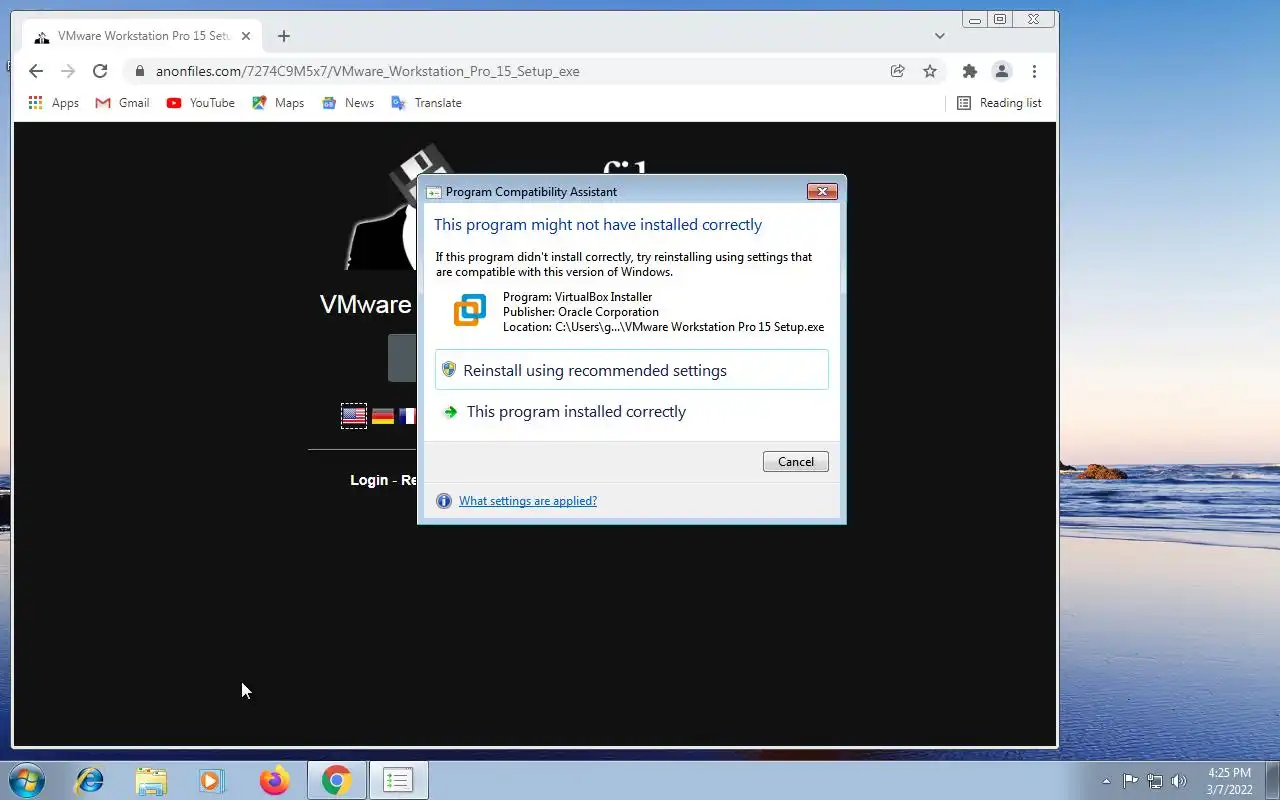Screen dimensions: 1280x800
Task: Choose This program installed correctly
Action: (x=632, y=412)
